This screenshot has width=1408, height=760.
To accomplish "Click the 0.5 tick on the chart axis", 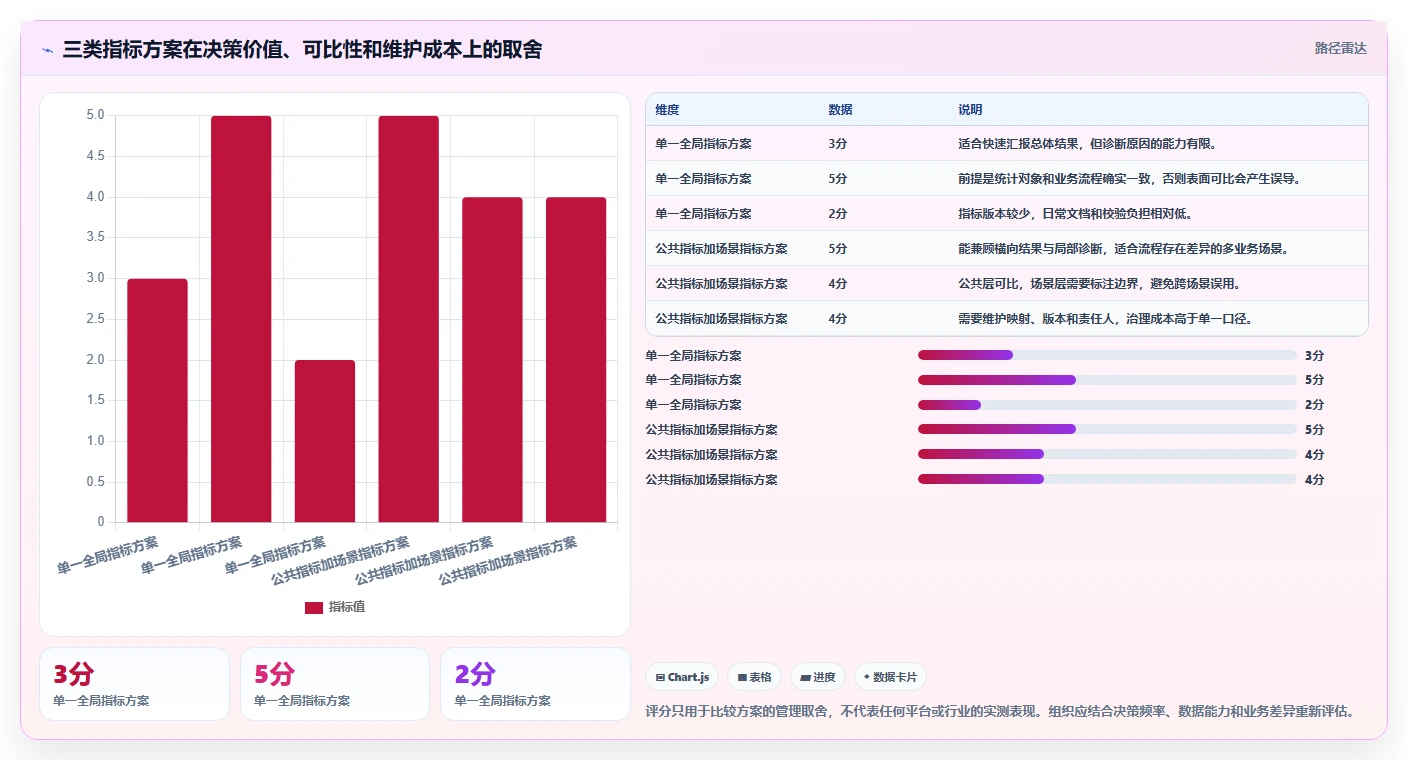I will coord(95,482).
